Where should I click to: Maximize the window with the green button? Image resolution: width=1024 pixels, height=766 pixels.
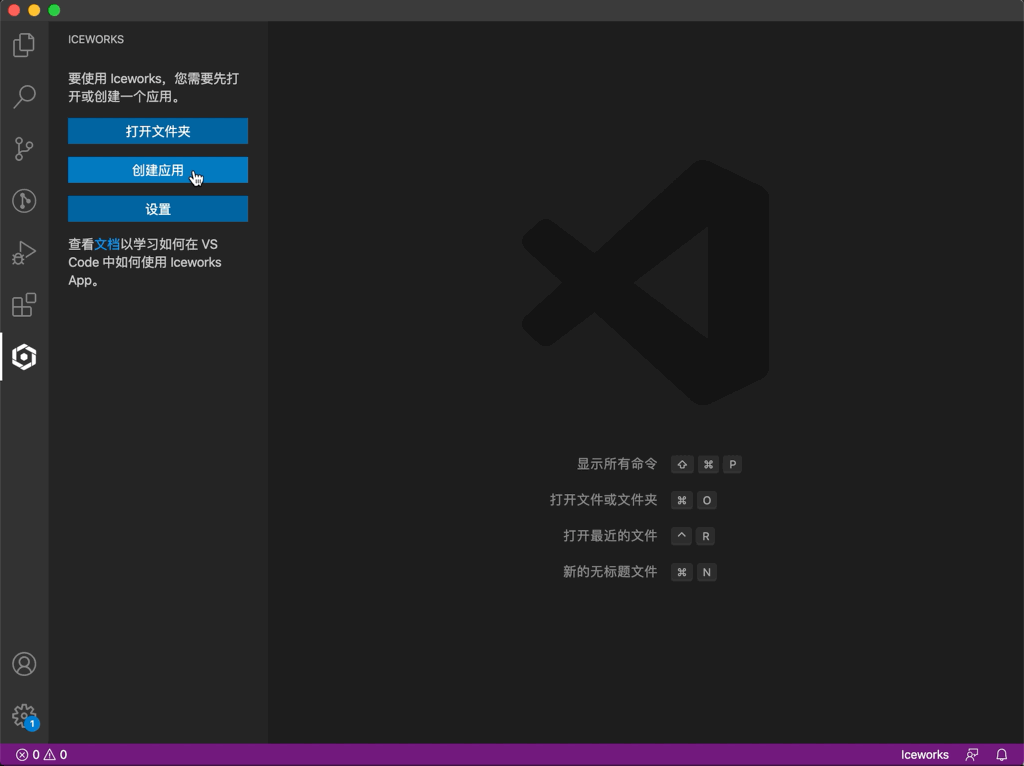point(54,10)
